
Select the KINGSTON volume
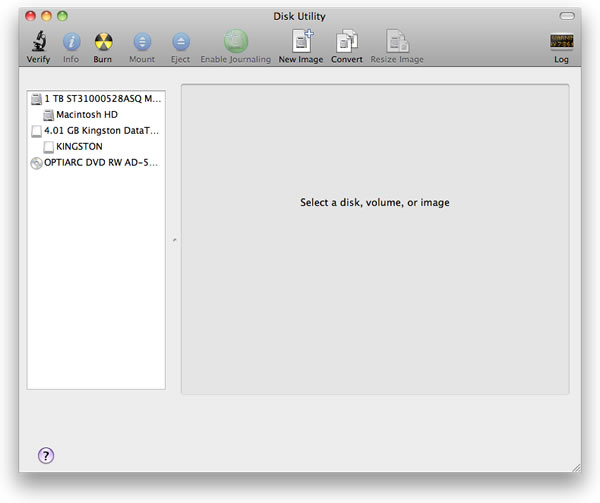79,147
